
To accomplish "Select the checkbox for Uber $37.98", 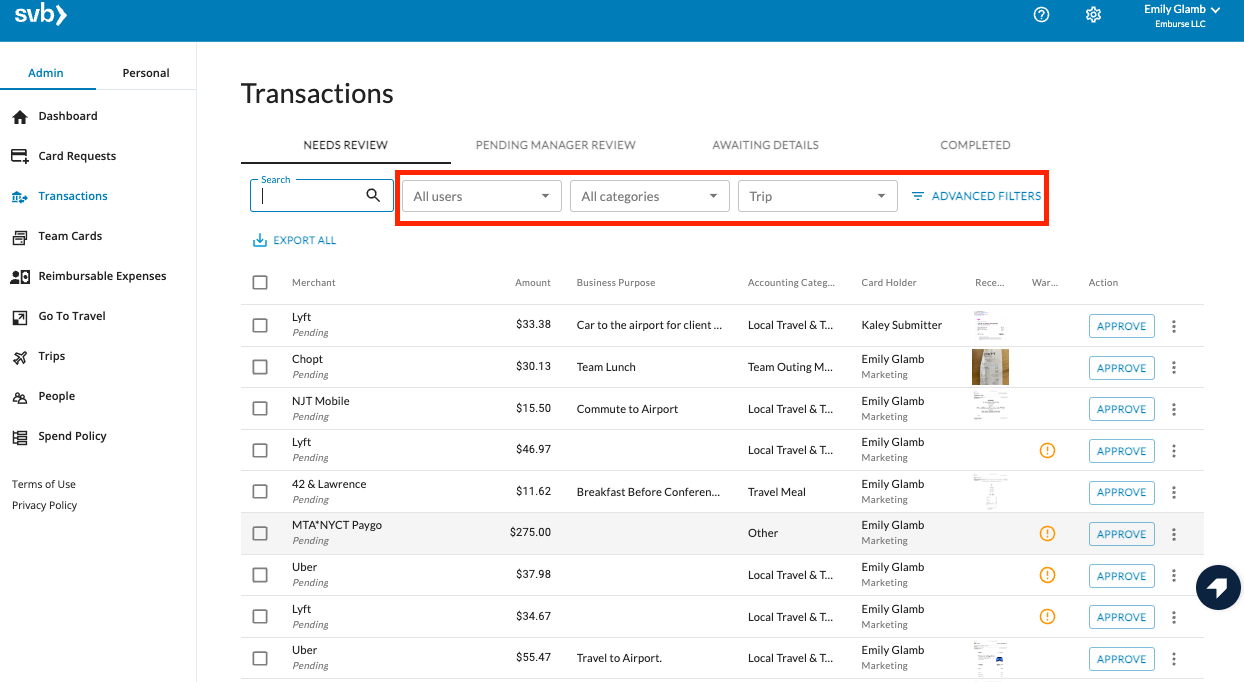I will (260, 575).
